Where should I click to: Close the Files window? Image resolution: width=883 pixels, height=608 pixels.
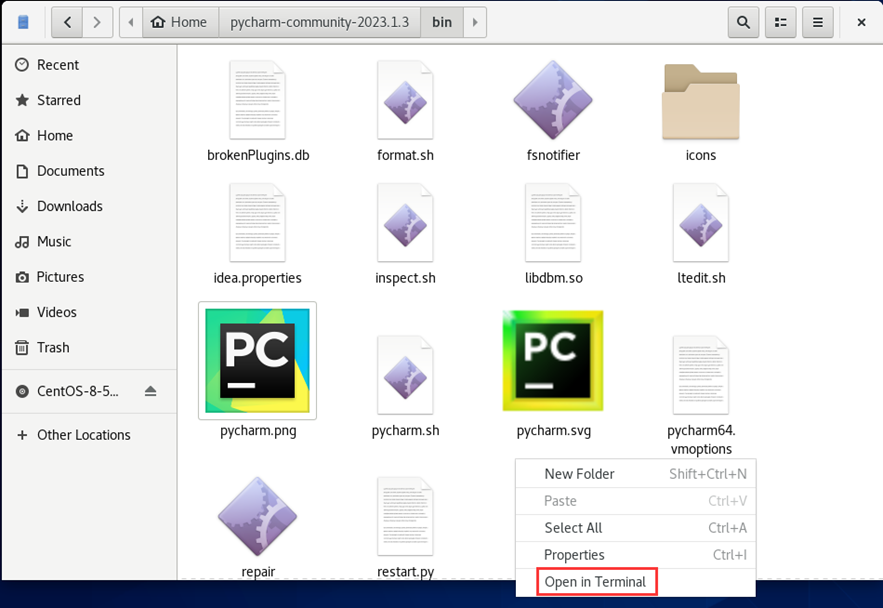point(861,23)
